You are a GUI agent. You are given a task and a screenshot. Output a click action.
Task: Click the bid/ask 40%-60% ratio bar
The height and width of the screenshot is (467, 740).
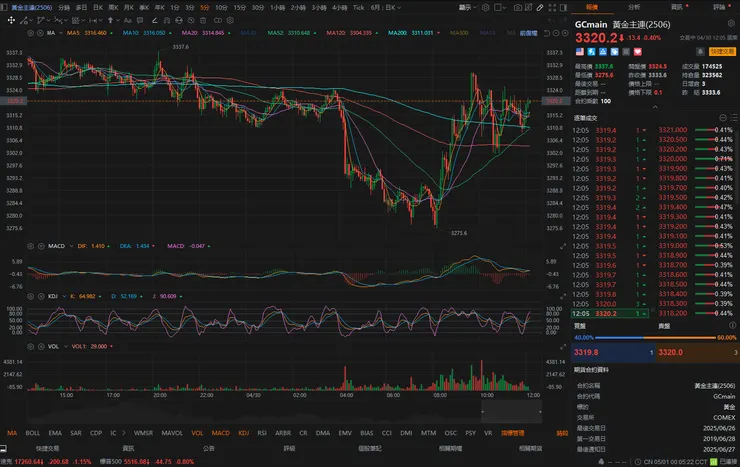[655, 338]
